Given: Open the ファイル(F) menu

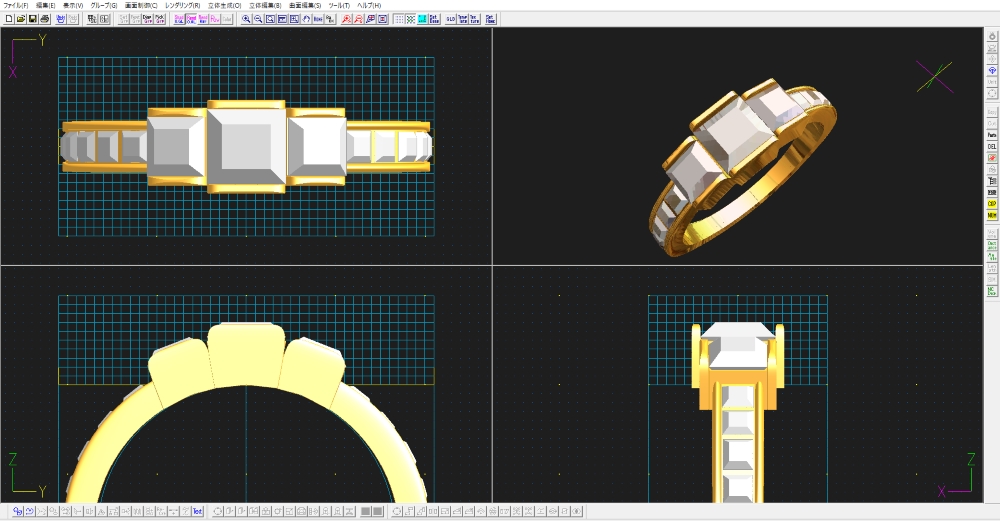Looking at the screenshot, I should [x=16, y=5].
